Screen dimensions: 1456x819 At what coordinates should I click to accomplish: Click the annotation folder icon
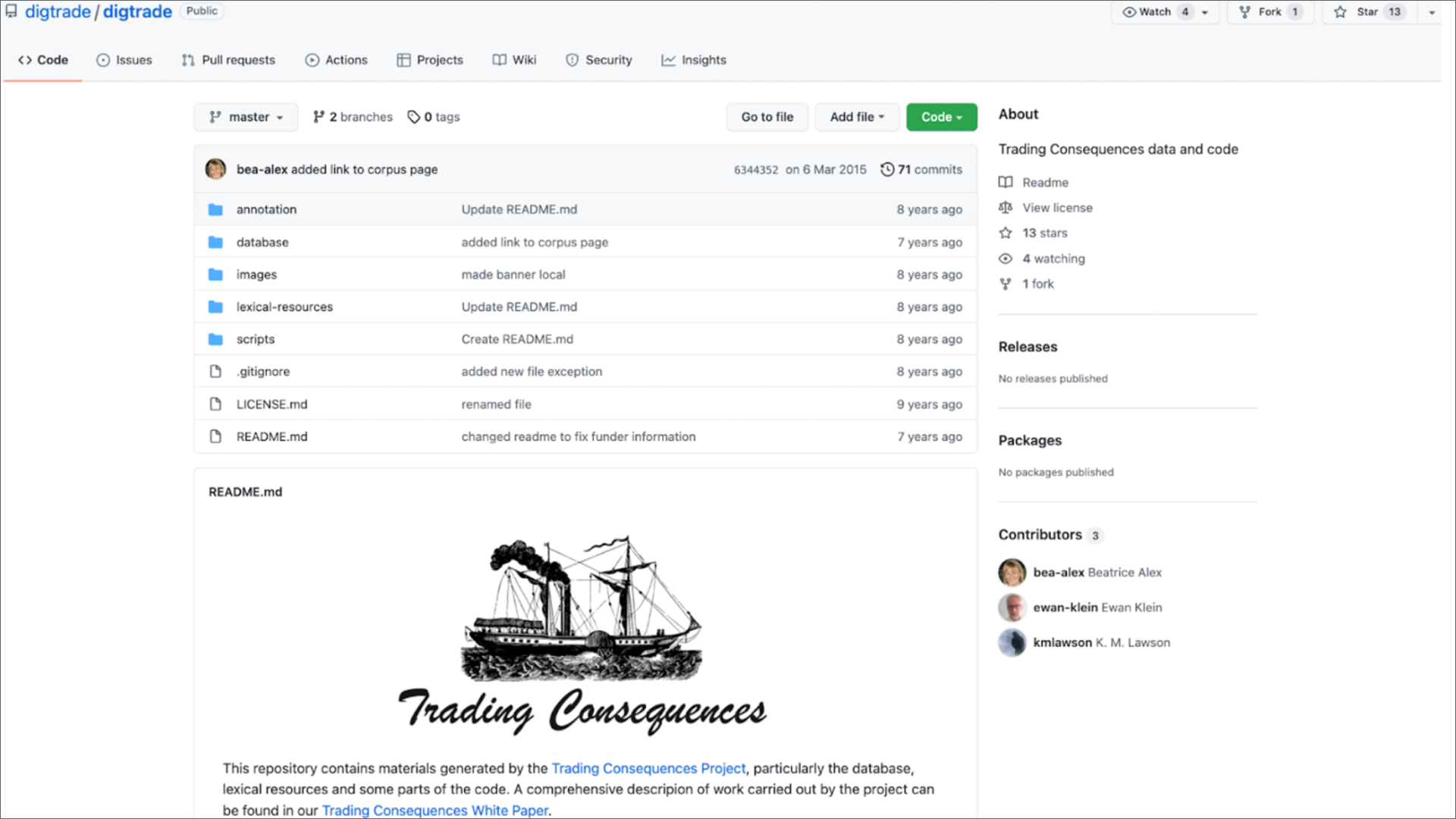point(215,209)
